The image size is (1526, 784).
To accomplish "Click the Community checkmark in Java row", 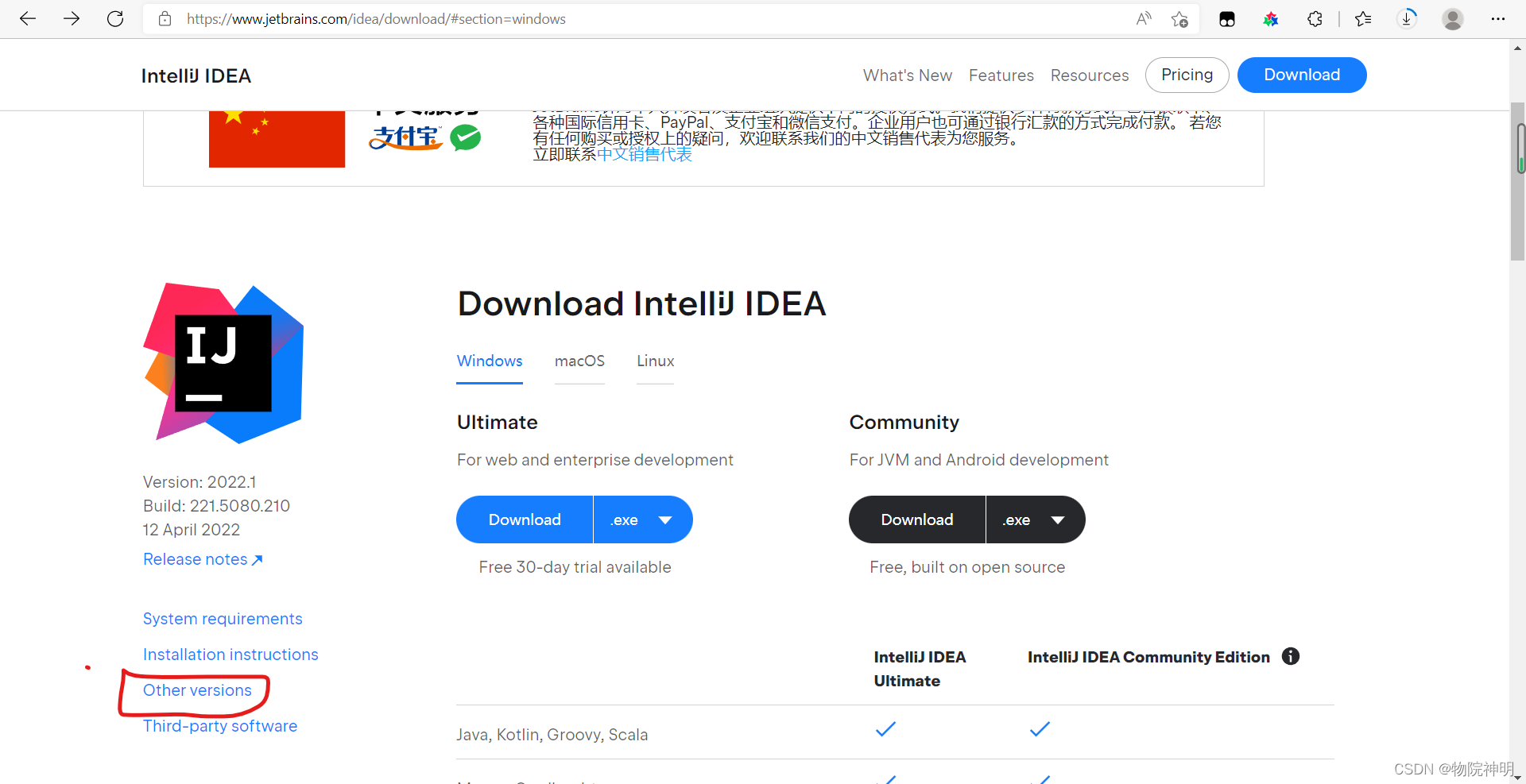I will pos(1040,728).
